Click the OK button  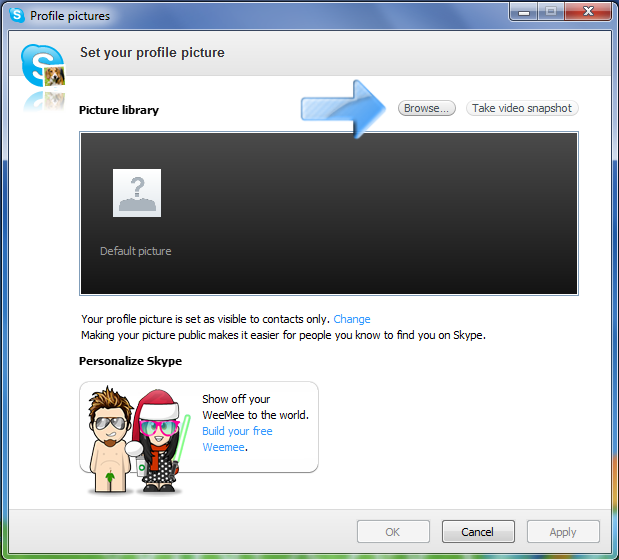[x=393, y=532]
